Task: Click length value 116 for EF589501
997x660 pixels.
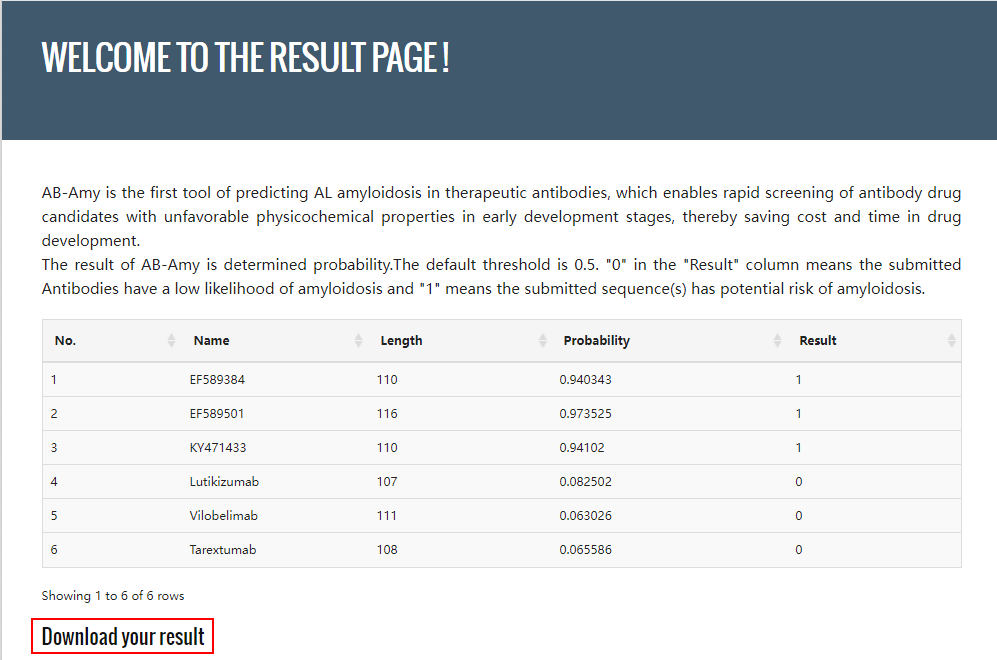Action: click(387, 414)
